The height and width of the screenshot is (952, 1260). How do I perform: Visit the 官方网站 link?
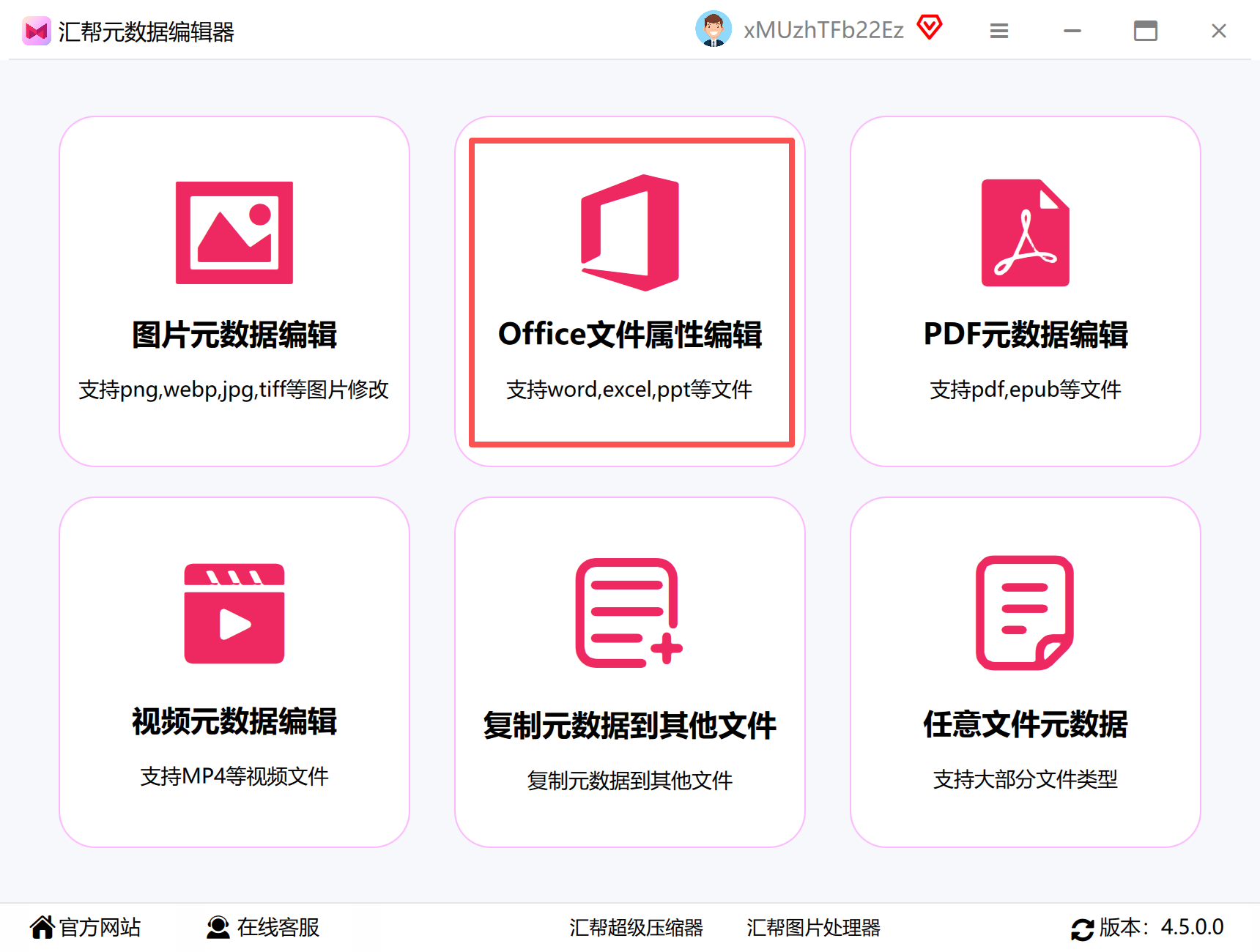100,927
